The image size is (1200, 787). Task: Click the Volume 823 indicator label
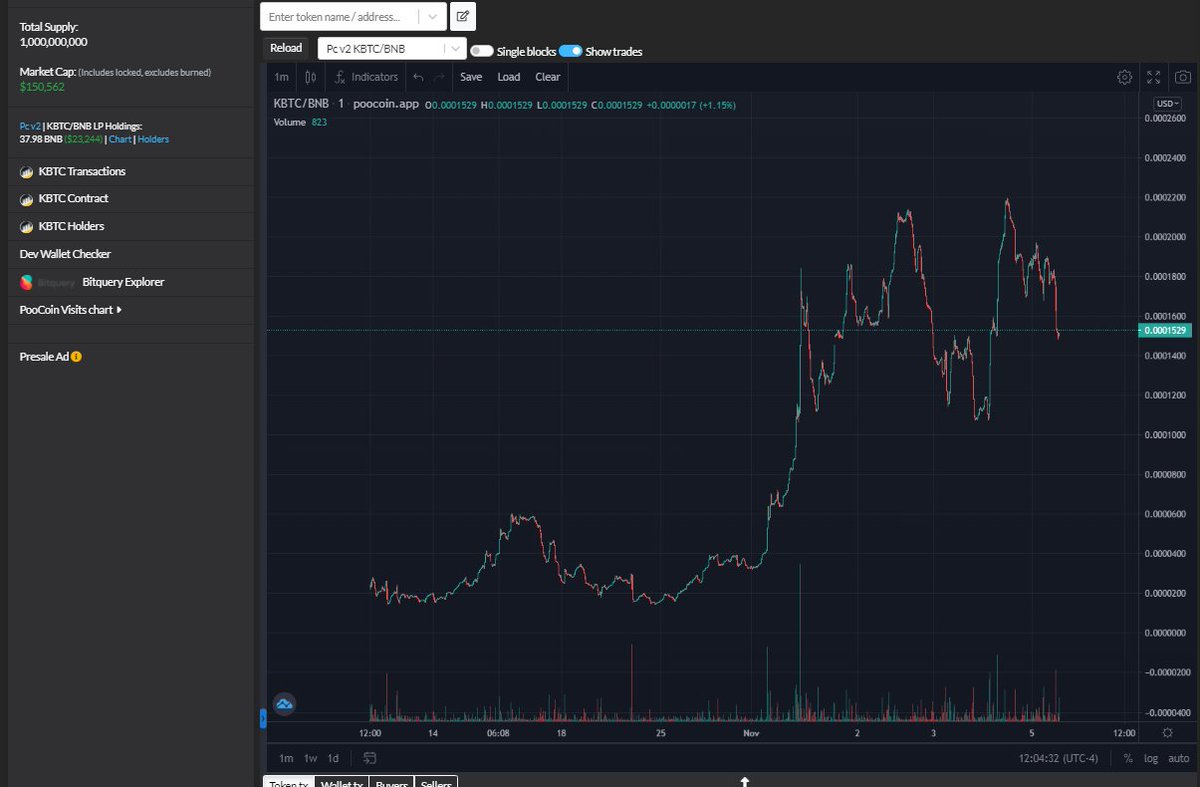pos(300,122)
